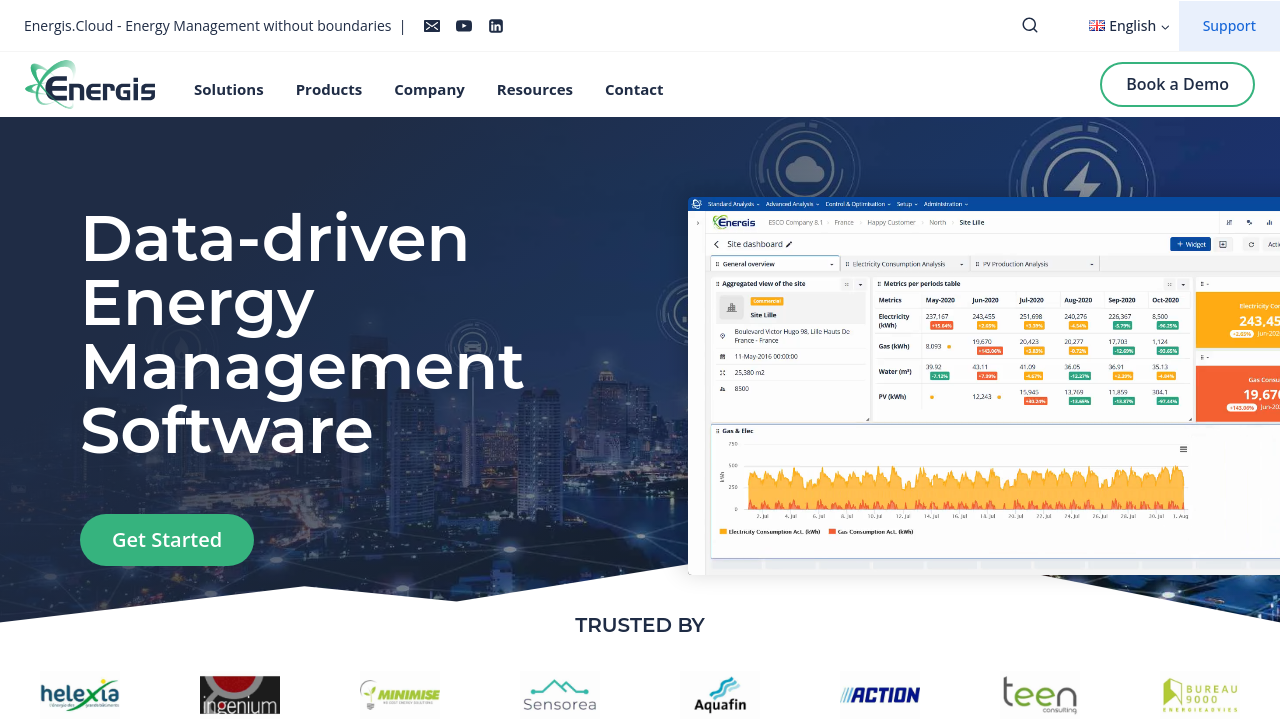The width and height of the screenshot is (1280, 720).
Task: Click the Energis logo
Action: pos(90,85)
